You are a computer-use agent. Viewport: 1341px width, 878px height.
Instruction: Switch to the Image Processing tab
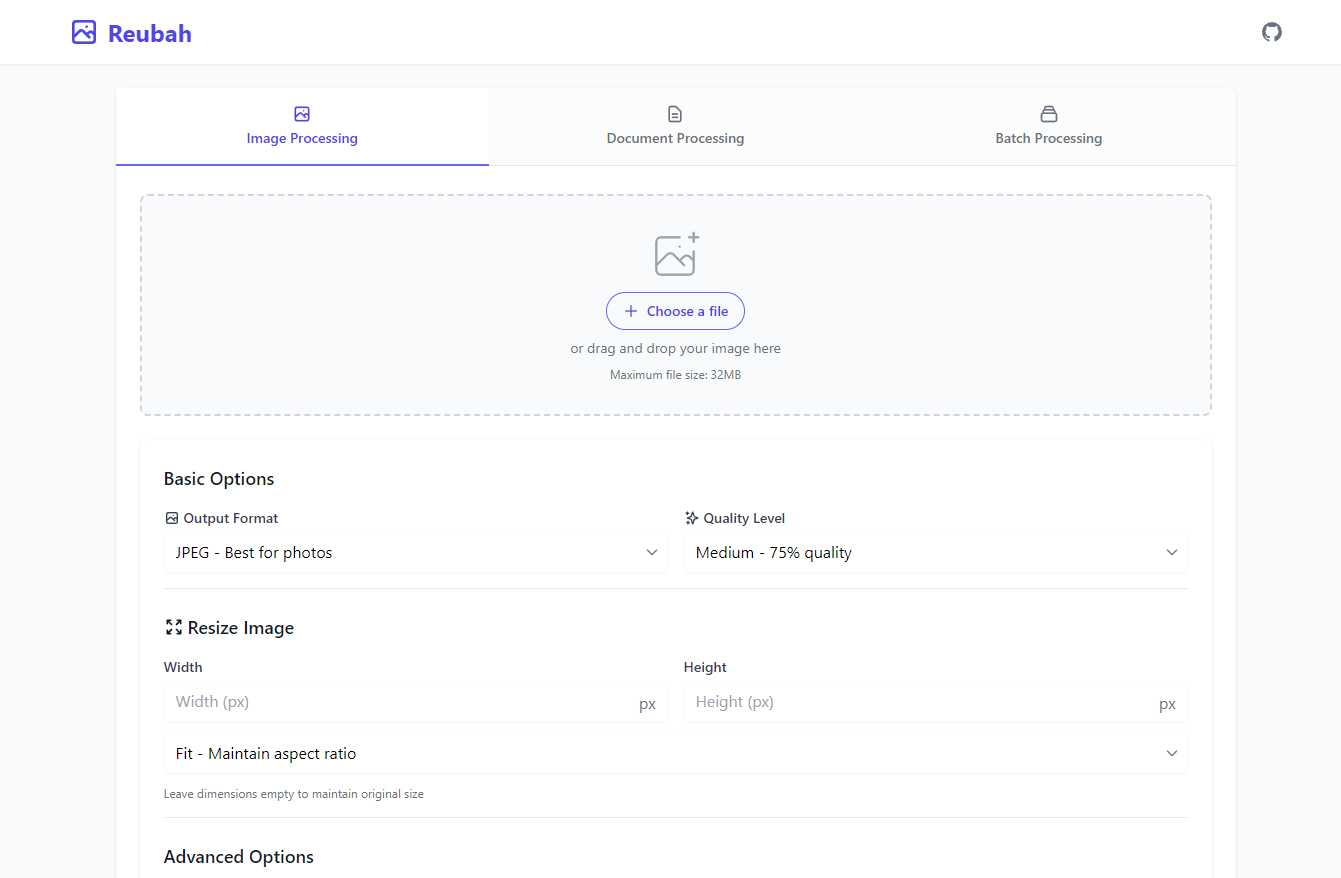tap(302, 127)
